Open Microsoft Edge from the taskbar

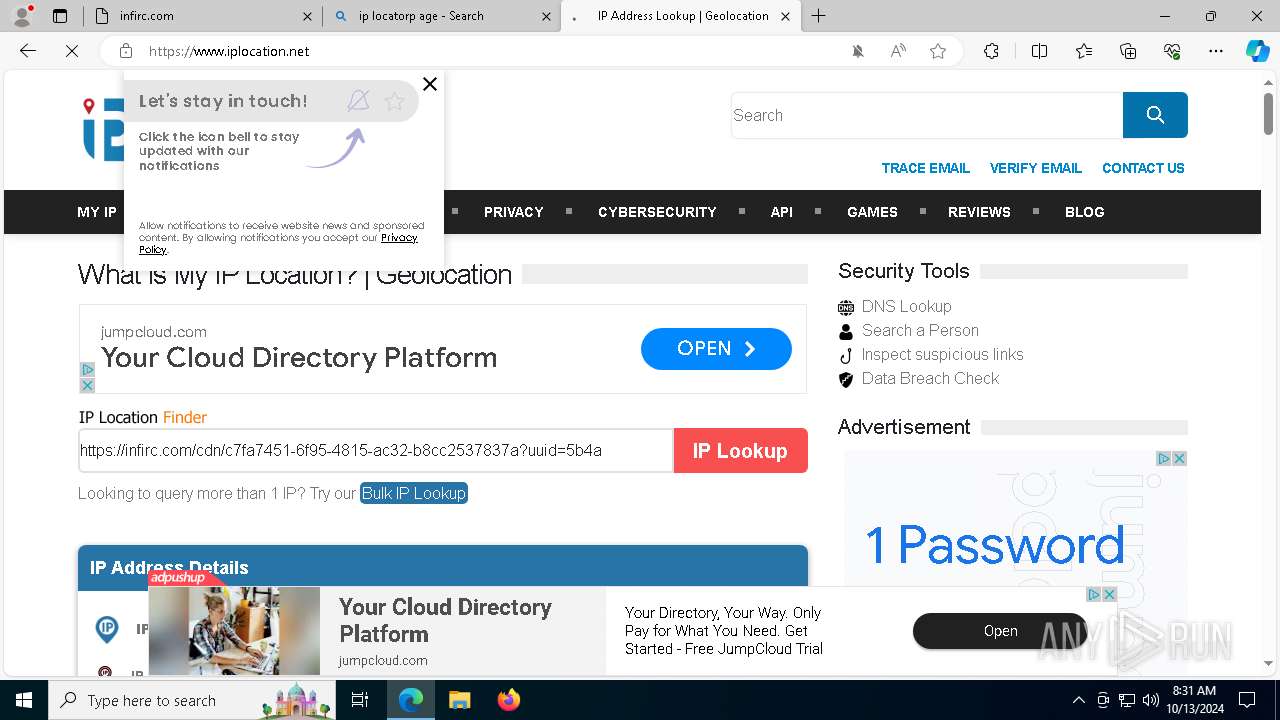(x=411, y=700)
